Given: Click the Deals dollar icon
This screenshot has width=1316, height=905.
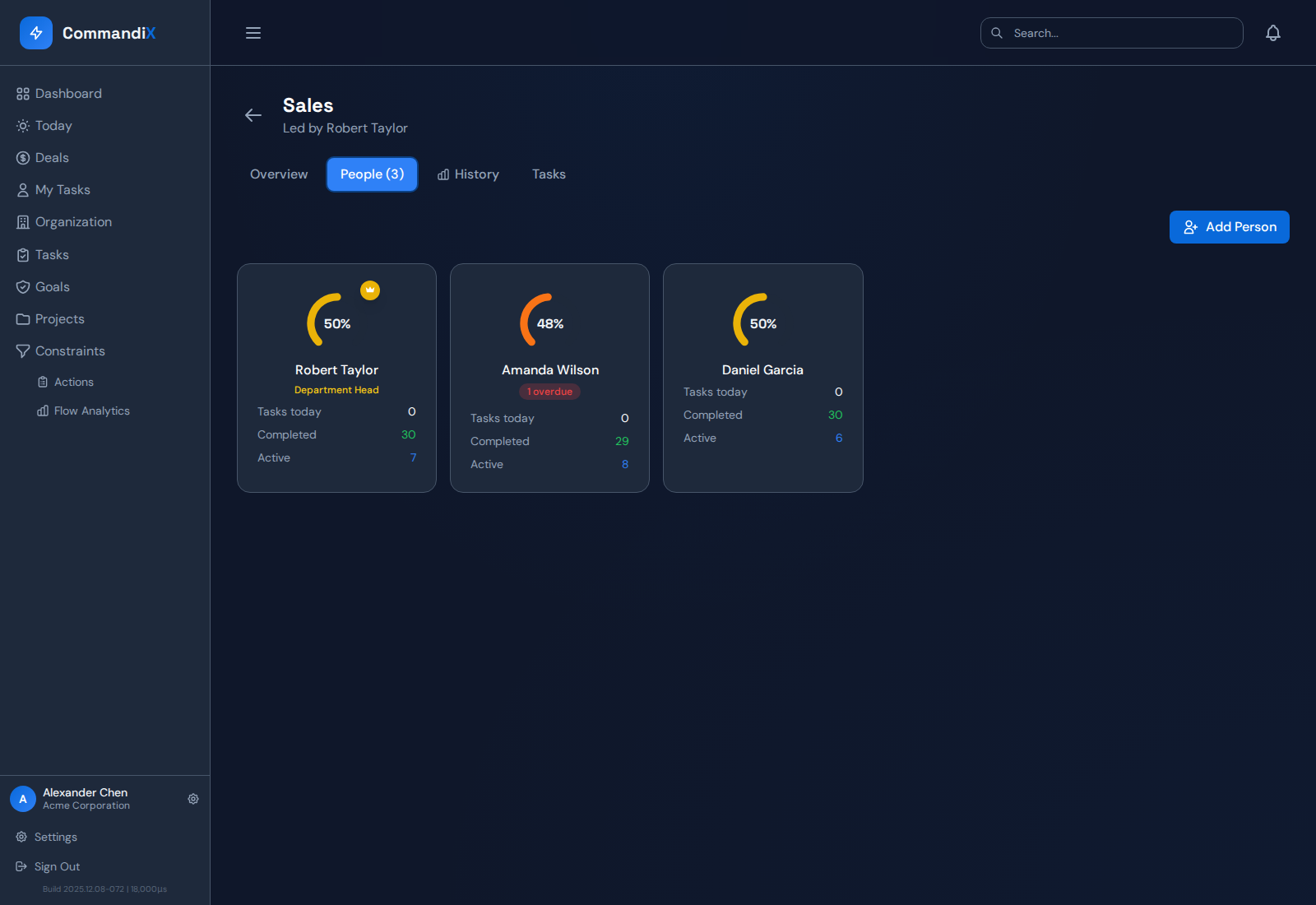Looking at the screenshot, I should click(23, 158).
